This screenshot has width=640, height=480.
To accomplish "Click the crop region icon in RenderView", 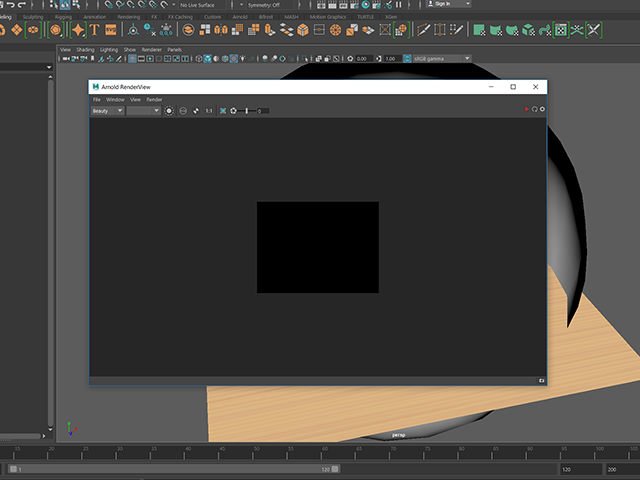I will point(223,111).
